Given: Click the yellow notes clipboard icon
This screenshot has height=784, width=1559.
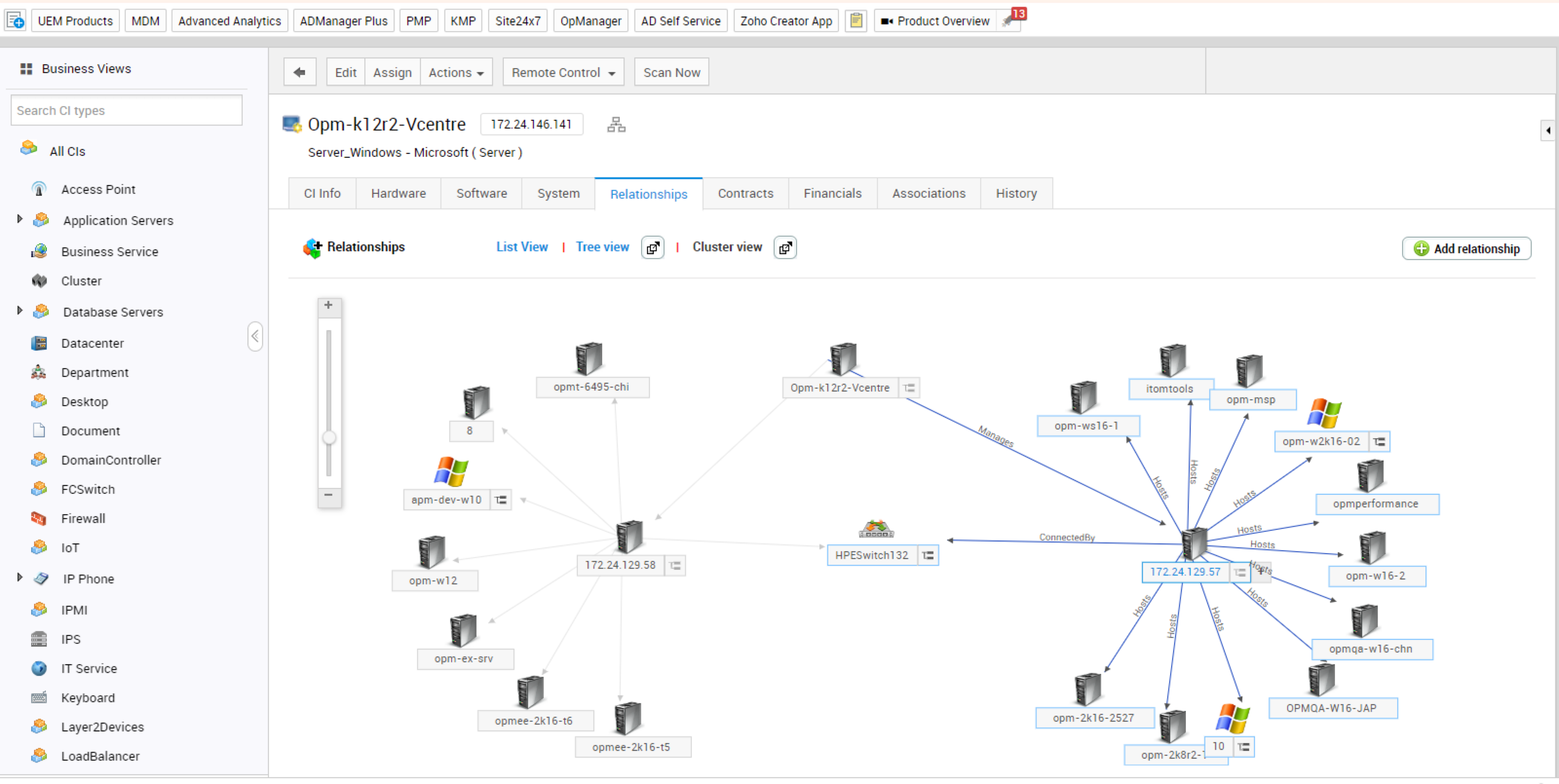Looking at the screenshot, I should click(856, 20).
